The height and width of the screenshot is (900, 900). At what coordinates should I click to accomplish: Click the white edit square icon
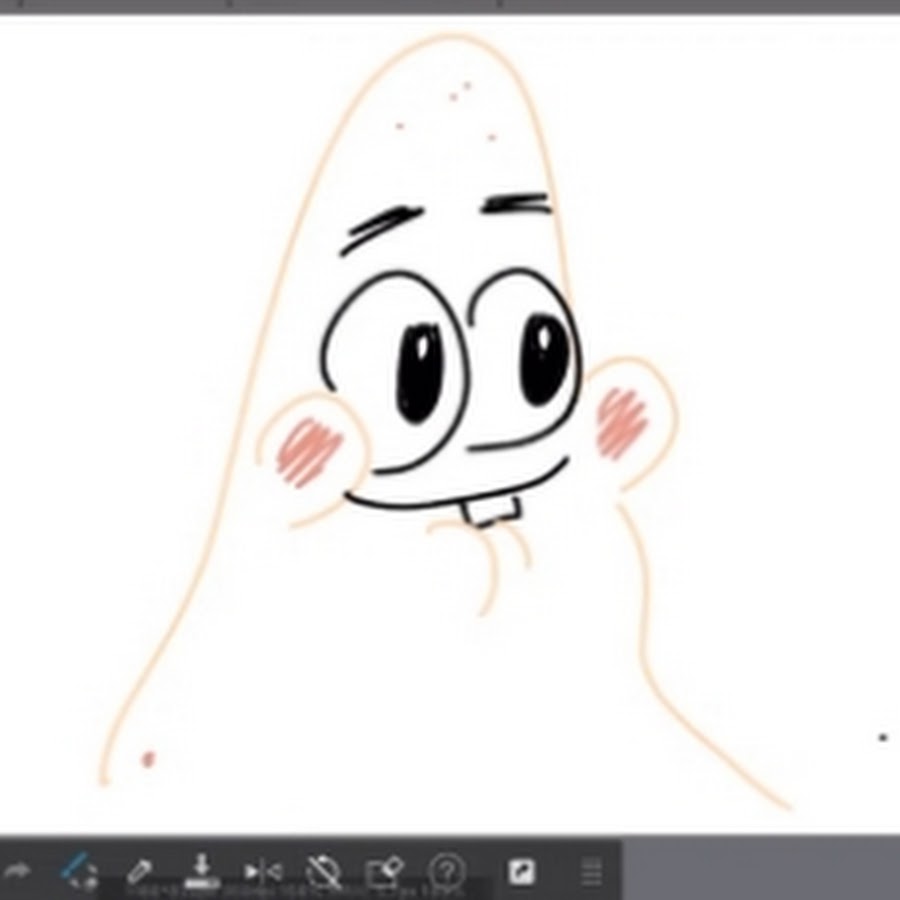pos(521,871)
